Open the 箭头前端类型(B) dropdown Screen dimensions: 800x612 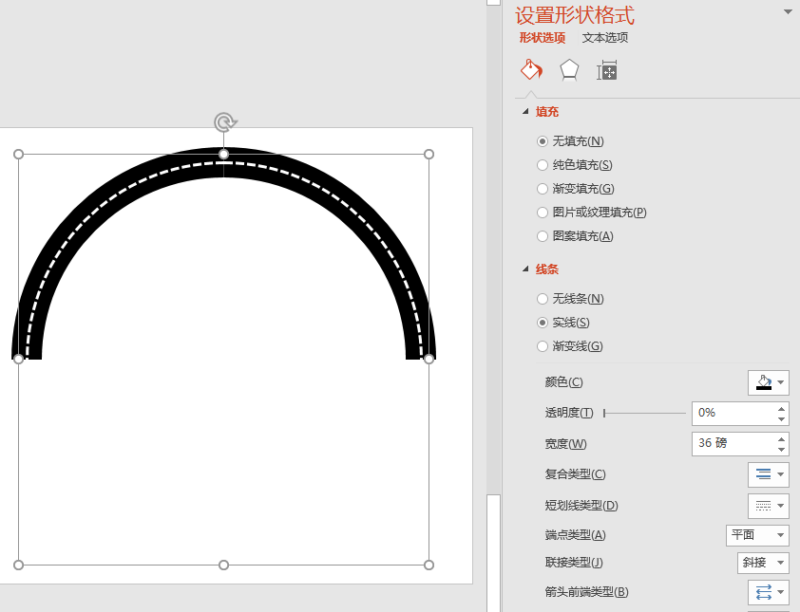pyautogui.click(x=768, y=592)
